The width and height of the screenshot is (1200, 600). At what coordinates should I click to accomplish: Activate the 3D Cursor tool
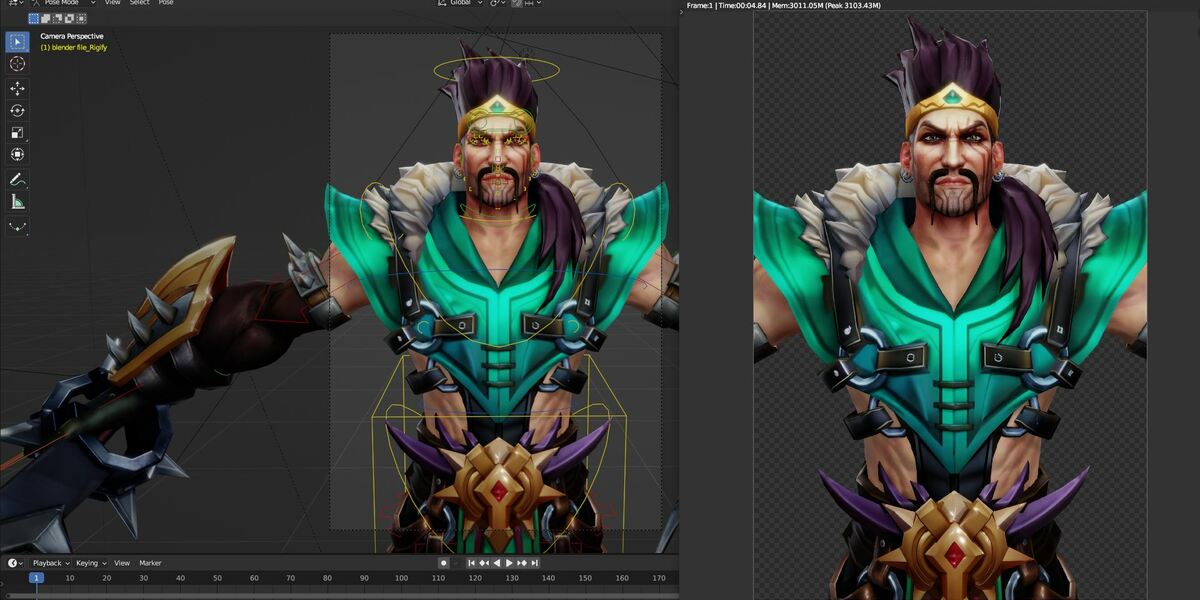click(x=17, y=64)
